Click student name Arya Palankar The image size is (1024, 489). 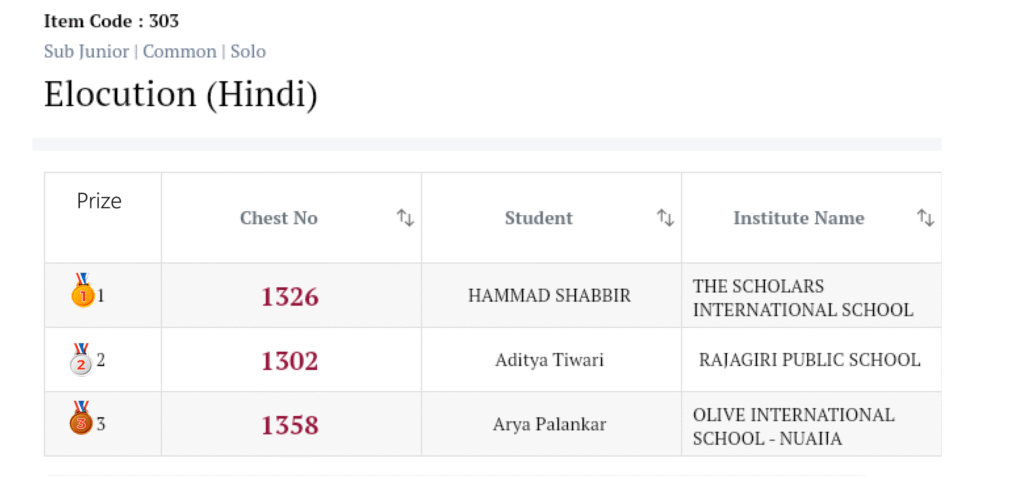click(x=549, y=424)
